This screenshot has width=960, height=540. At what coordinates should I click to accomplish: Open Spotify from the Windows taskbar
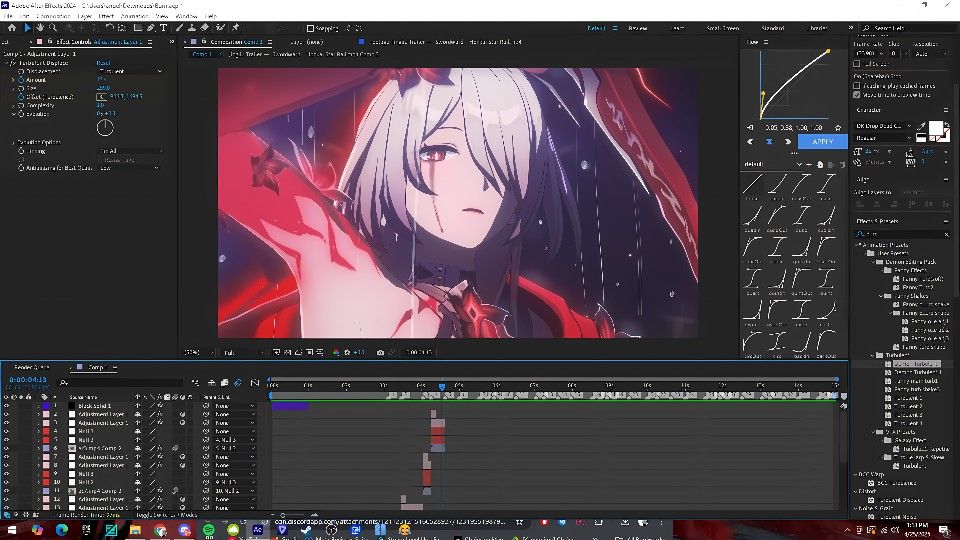click(x=209, y=530)
